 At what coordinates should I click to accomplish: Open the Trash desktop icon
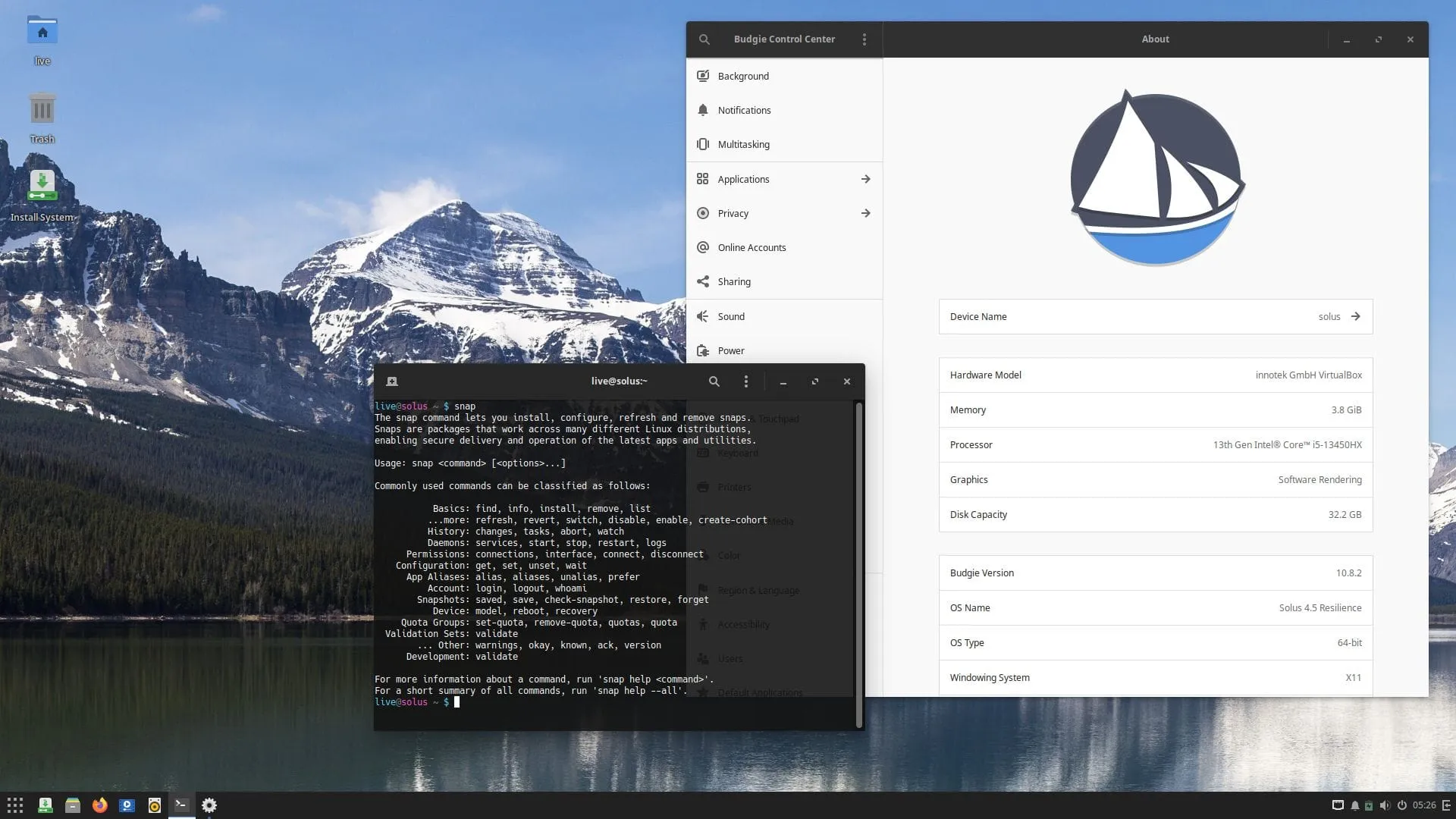[42, 118]
